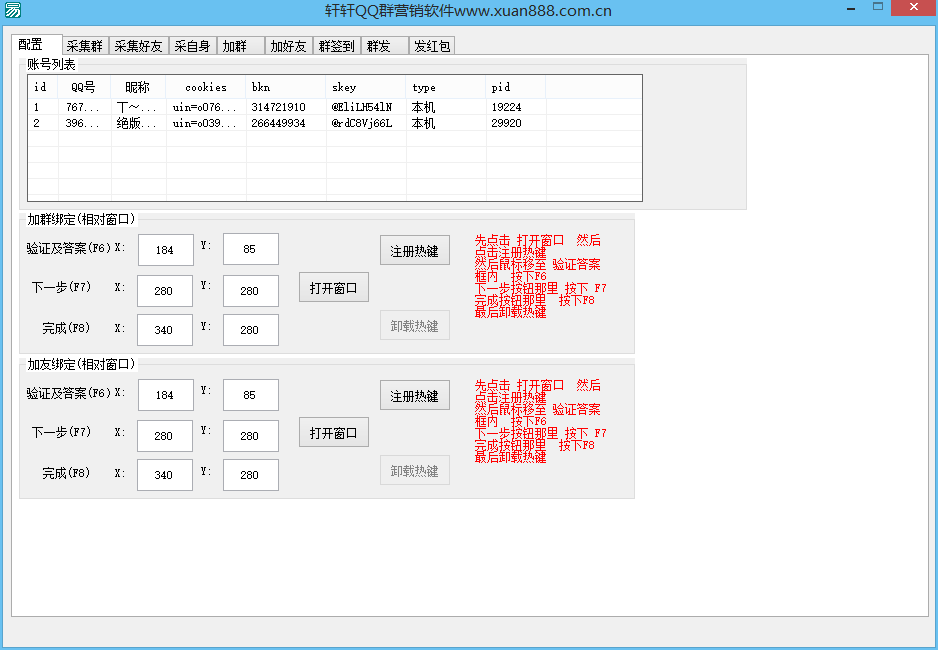This screenshot has height=650, width=938.
Task: Close the 轩轩QQ群营销软件 window
Action: [914, 7]
